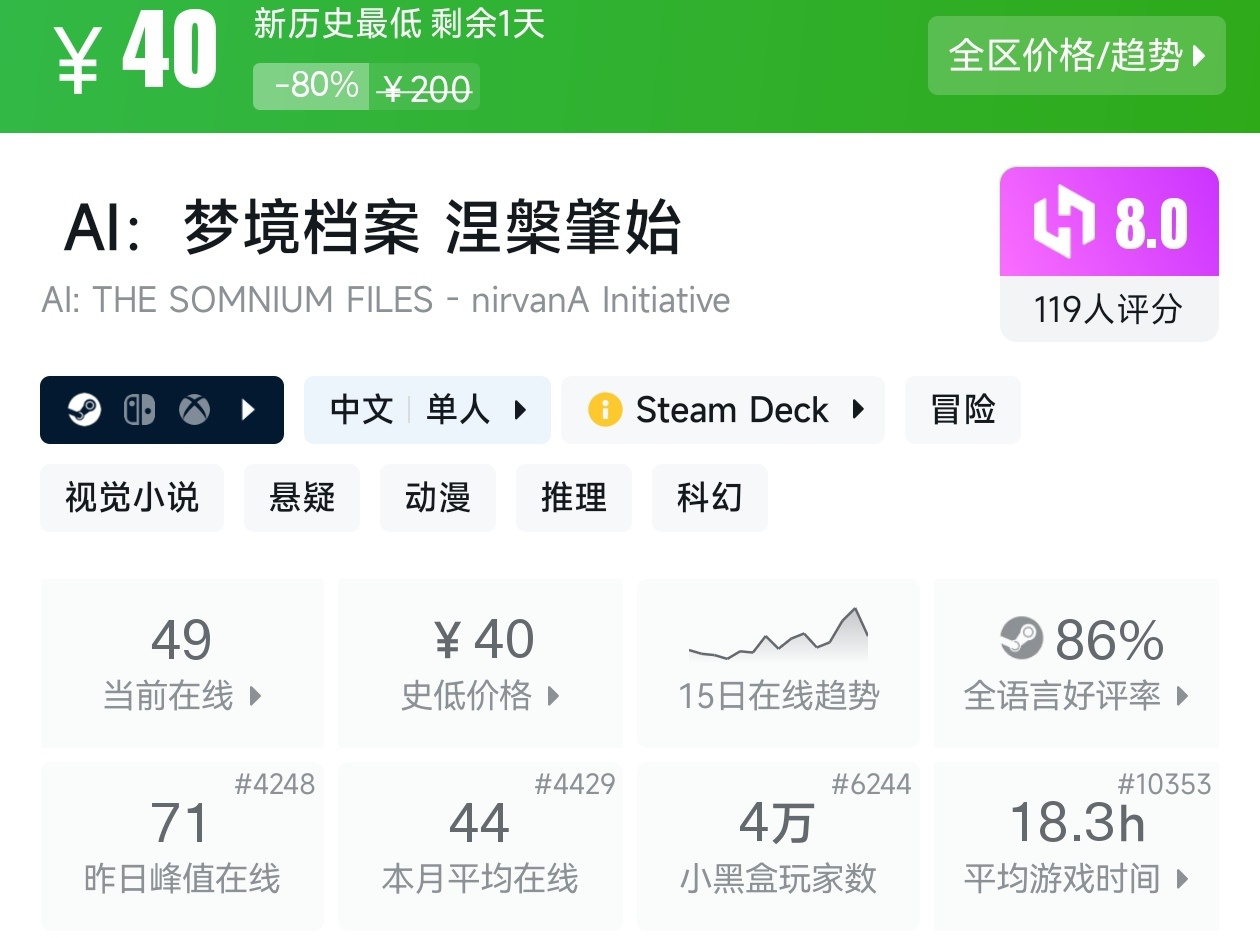Open the 悬疑 tag
1260x938 pixels.
301,497
